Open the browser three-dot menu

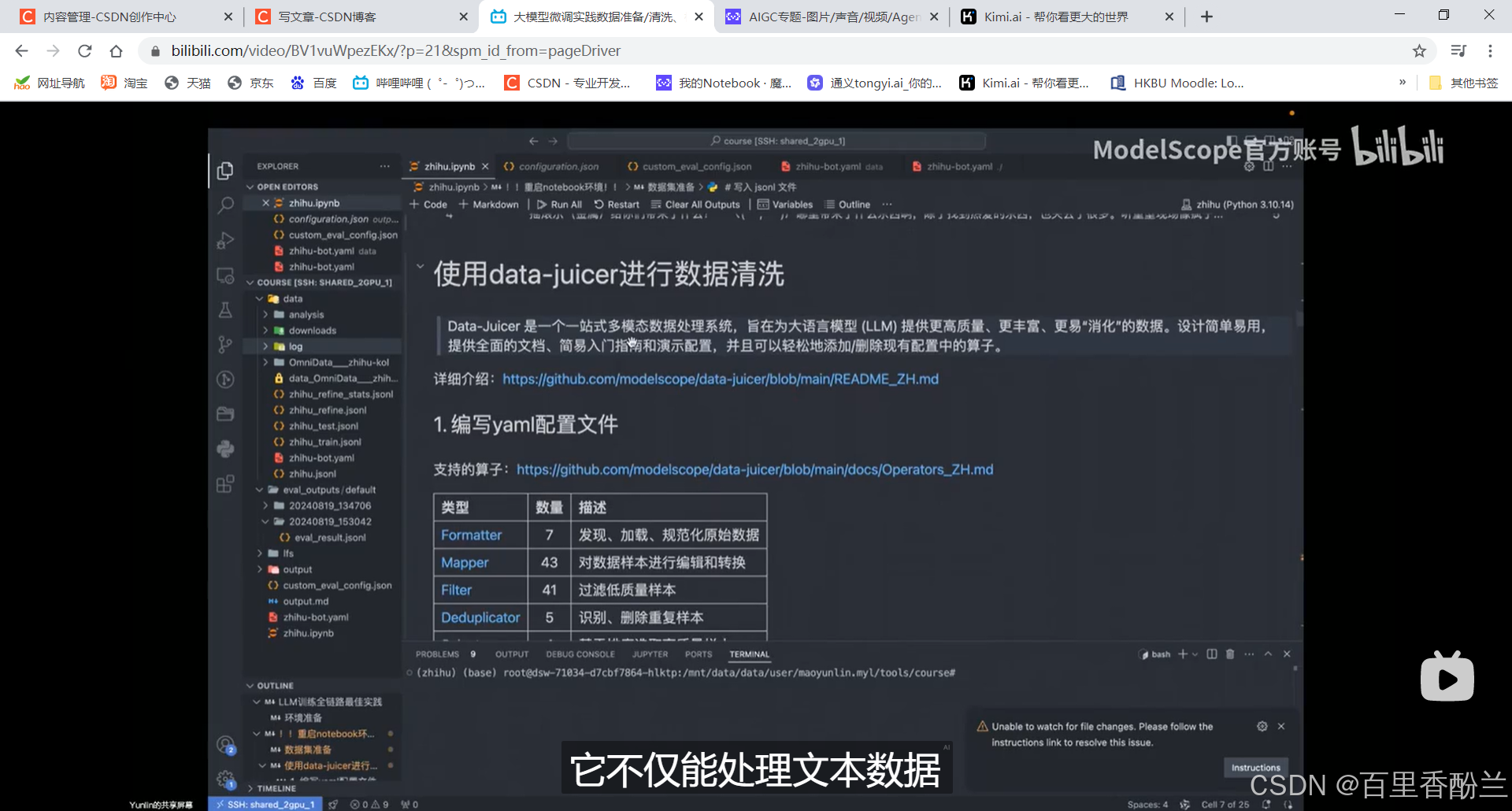tap(1490, 51)
